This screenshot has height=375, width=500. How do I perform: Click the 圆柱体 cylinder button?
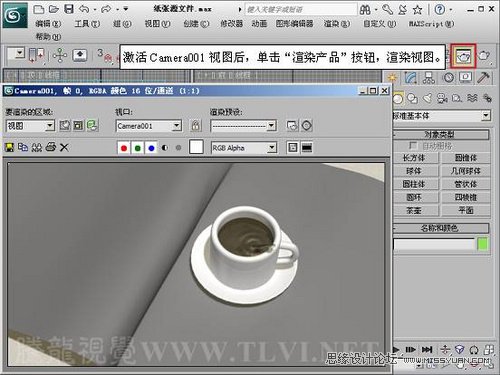(415, 184)
